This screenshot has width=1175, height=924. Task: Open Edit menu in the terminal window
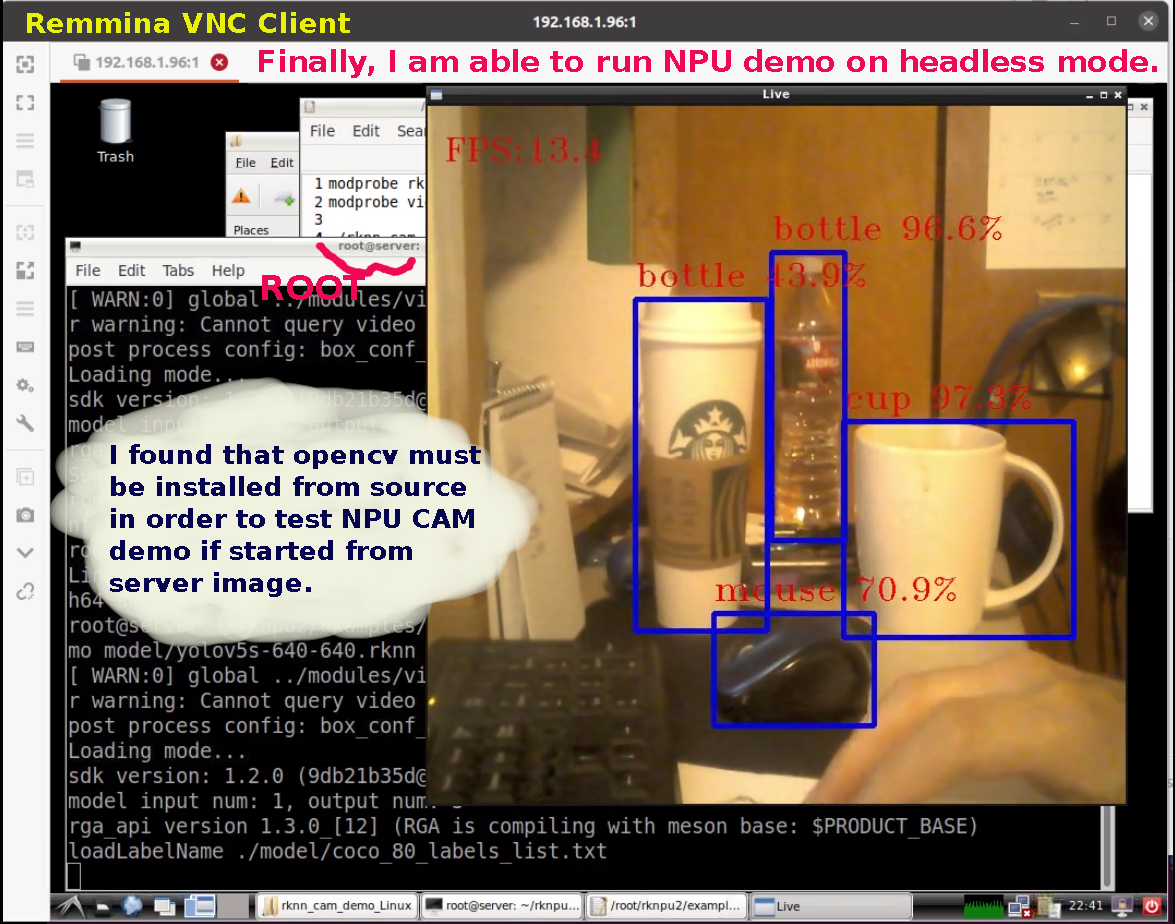click(131, 271)
